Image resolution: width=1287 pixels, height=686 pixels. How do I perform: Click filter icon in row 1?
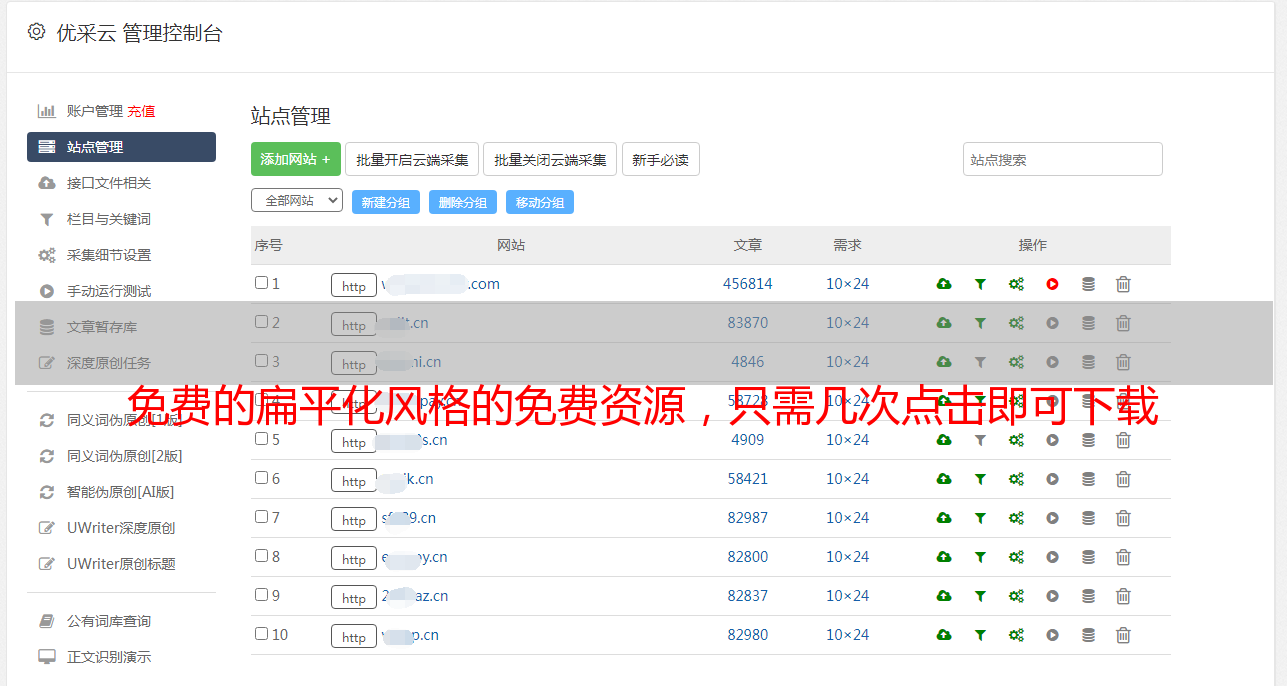[x=980, y=284]
